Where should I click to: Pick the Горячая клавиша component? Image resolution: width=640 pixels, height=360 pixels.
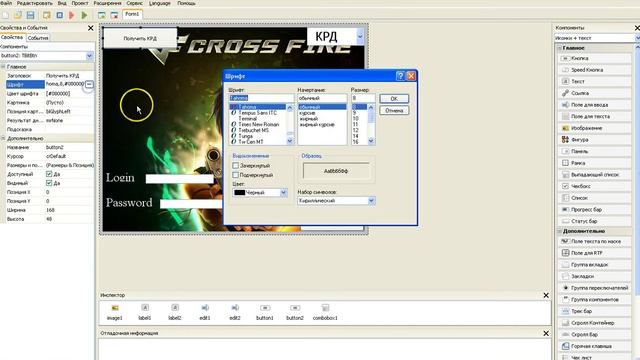(594, 346)
